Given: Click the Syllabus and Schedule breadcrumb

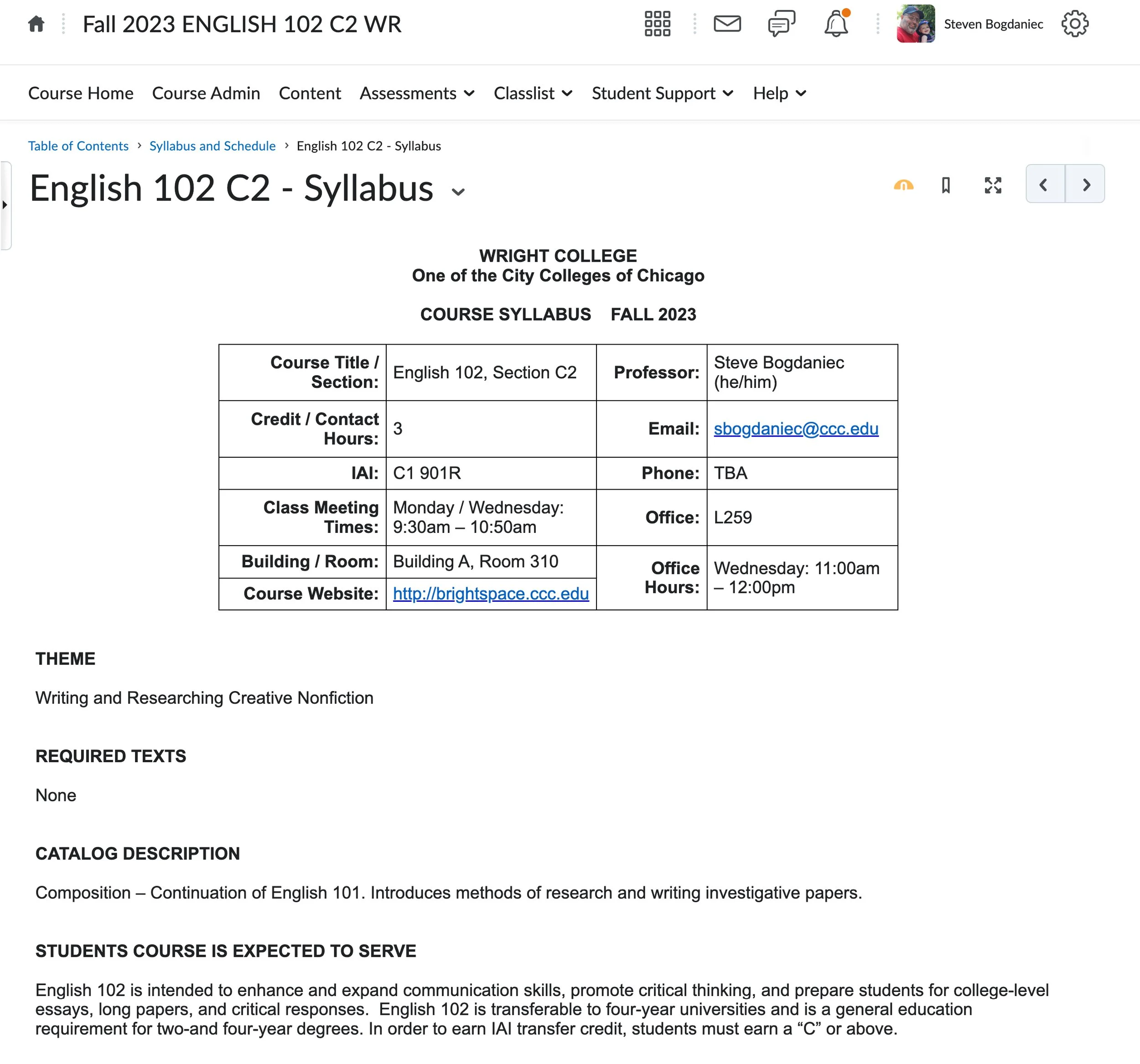Looking at the screenshot, I should pyautogui.click(x=212, y=146).
